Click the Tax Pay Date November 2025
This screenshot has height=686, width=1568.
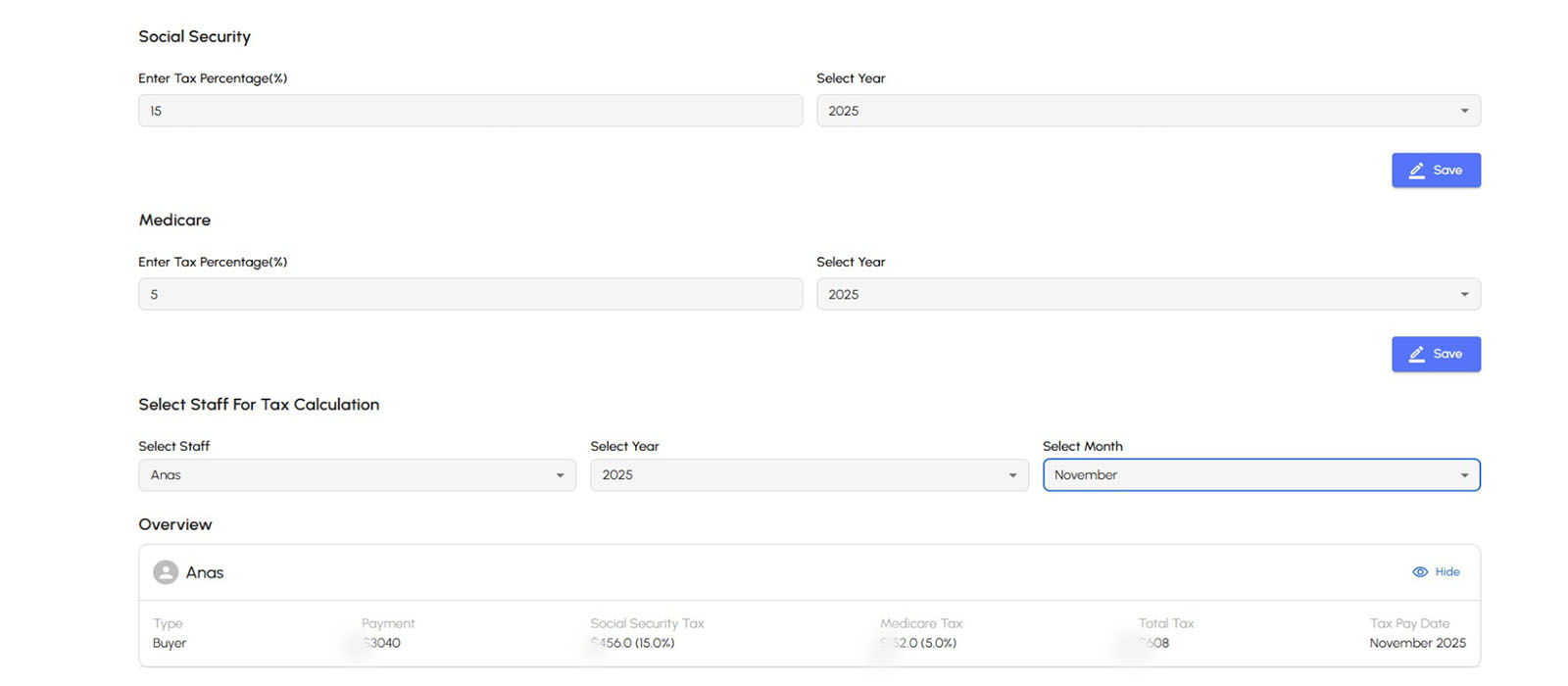[x=1417, y=644]
